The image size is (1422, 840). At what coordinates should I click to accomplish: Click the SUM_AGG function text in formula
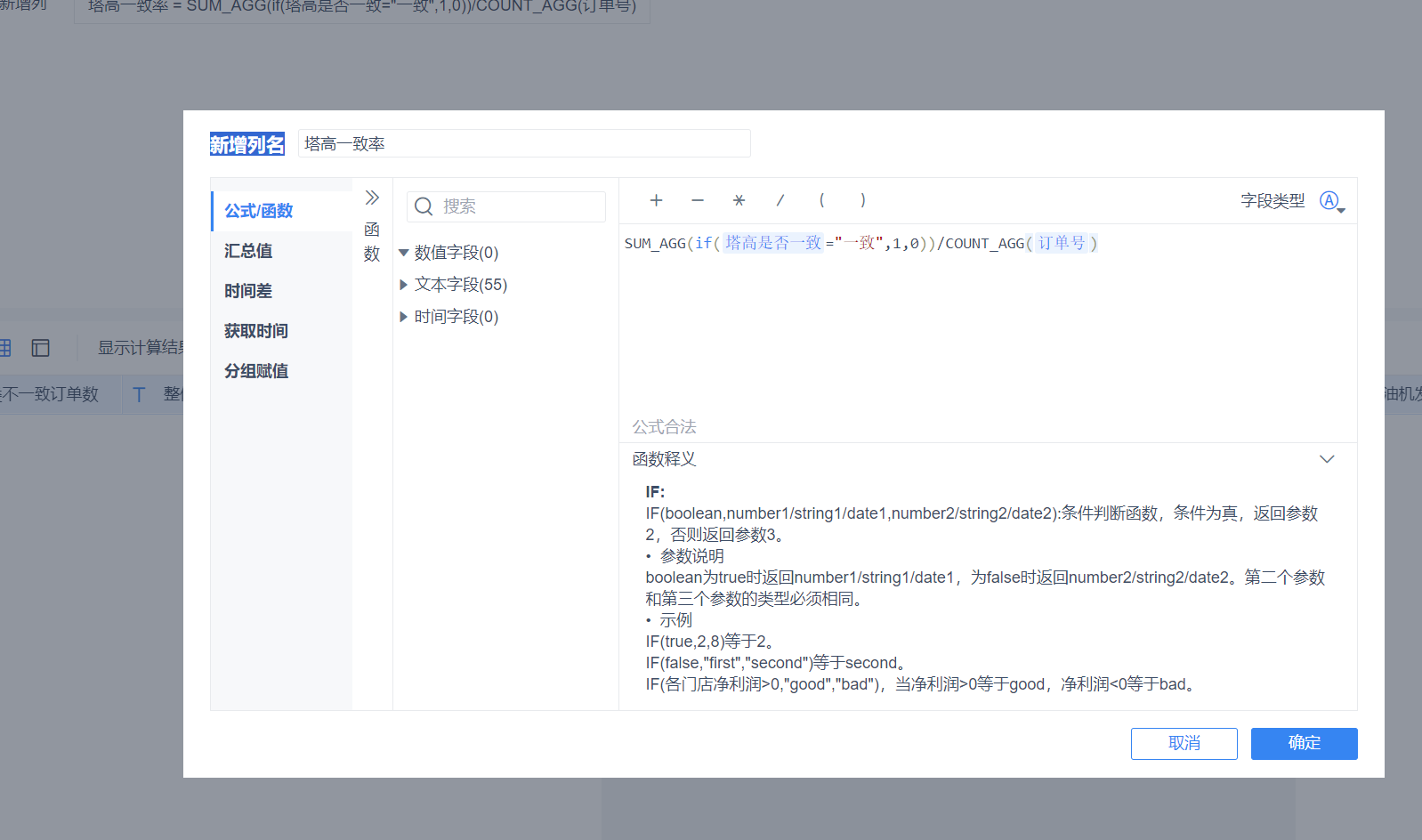(x=655, y=243)
